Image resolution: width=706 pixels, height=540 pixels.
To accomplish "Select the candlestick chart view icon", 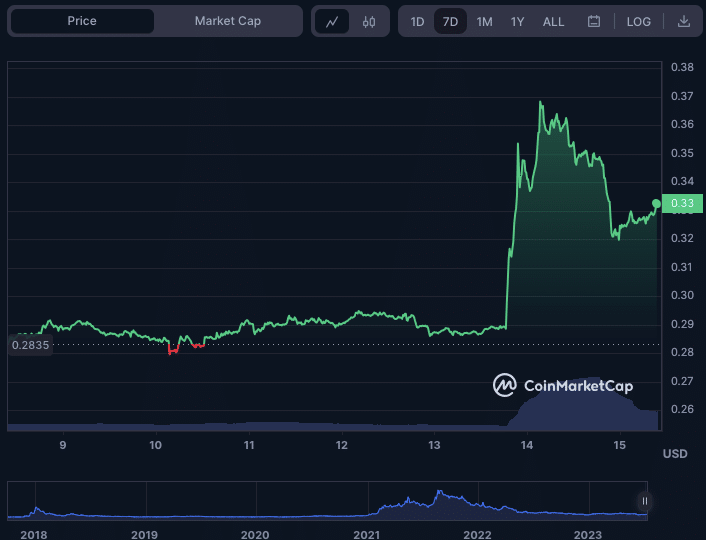I will [369, 21].
